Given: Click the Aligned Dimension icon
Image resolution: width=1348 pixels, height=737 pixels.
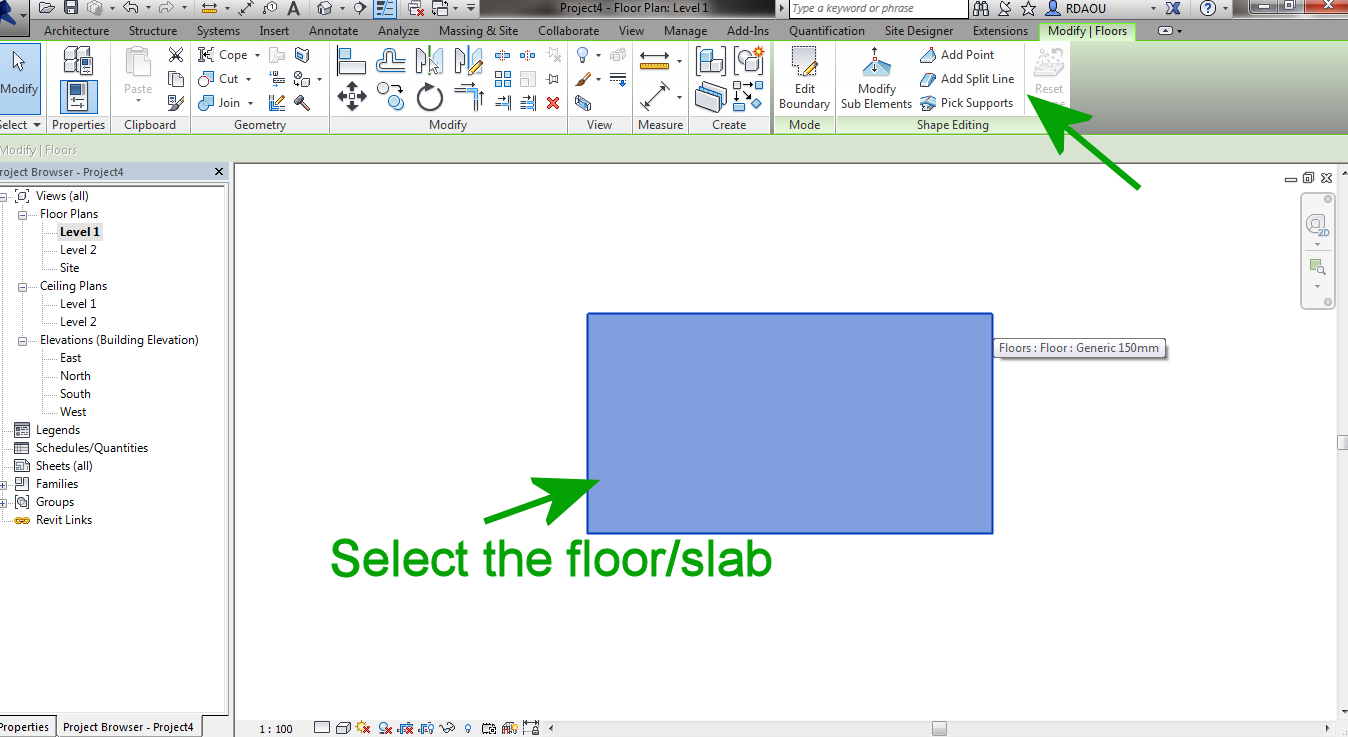Looking at the screenshot, I should [654, 98].
